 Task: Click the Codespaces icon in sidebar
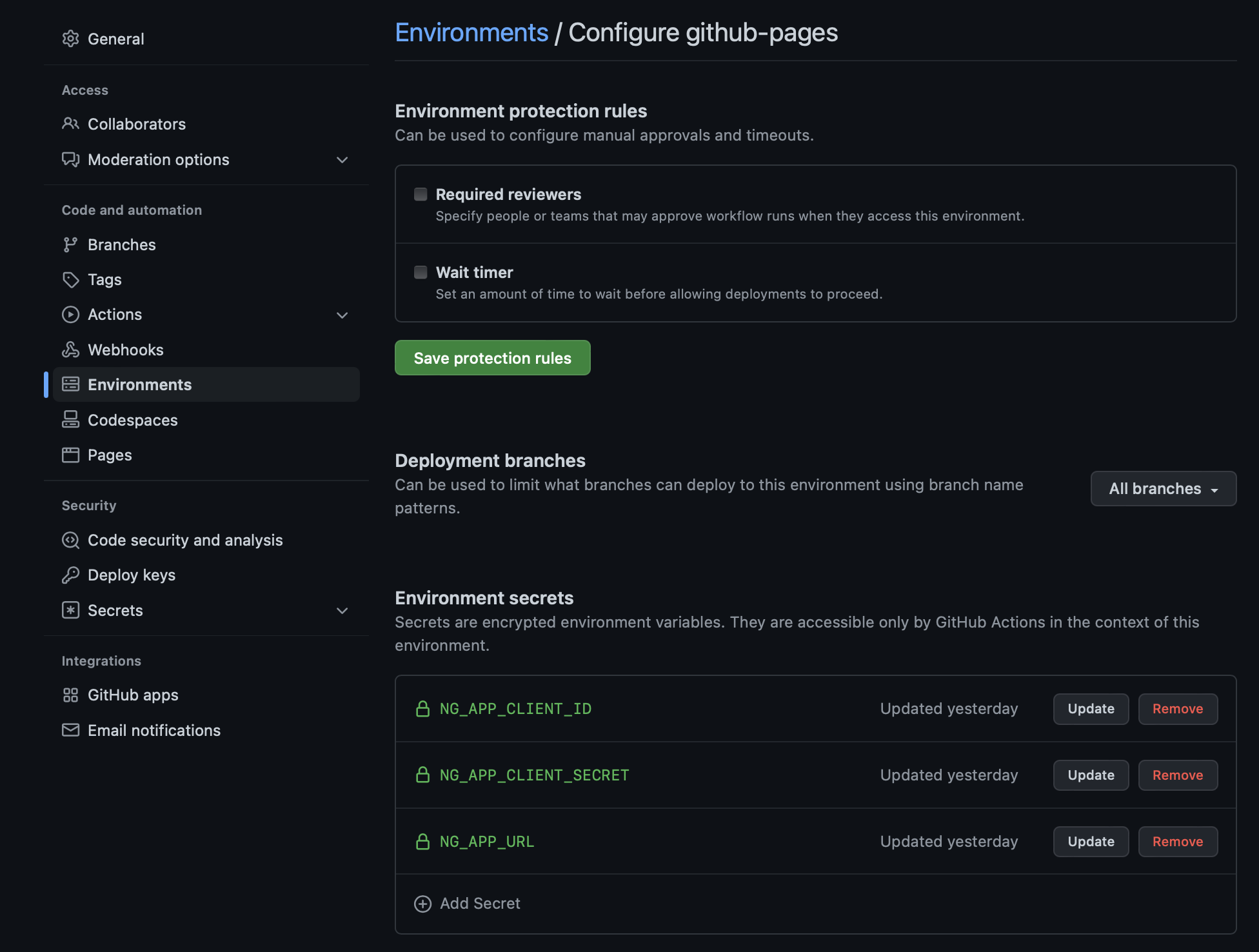(70, 419)
